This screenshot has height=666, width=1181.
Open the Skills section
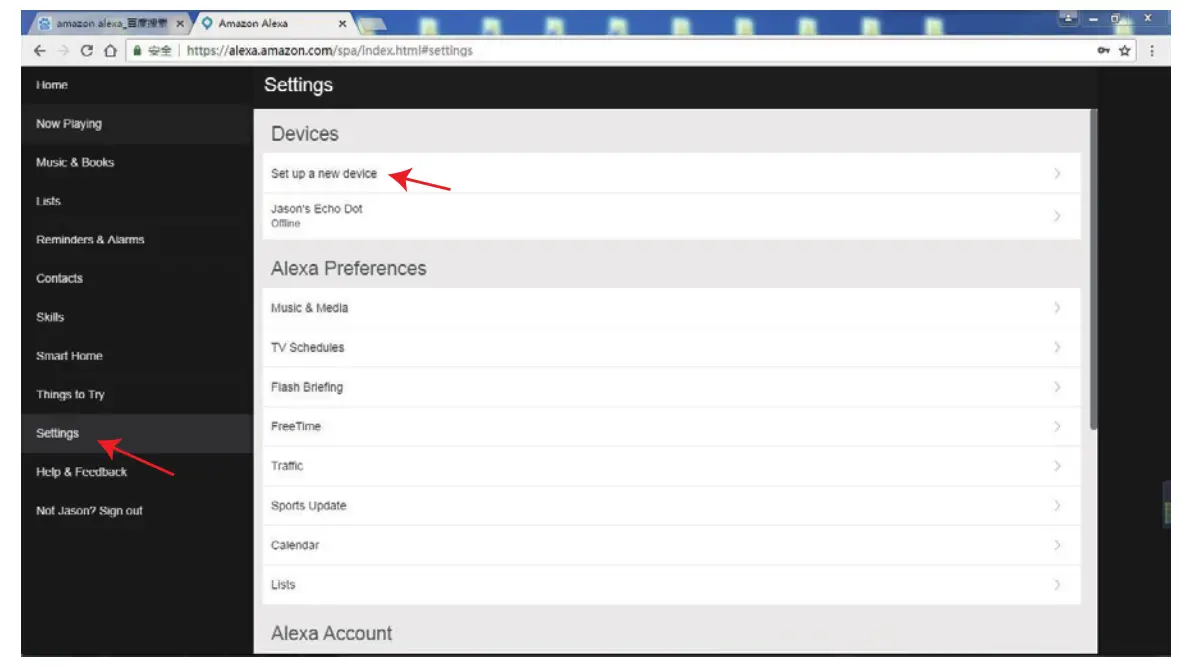tap(50, 317)
